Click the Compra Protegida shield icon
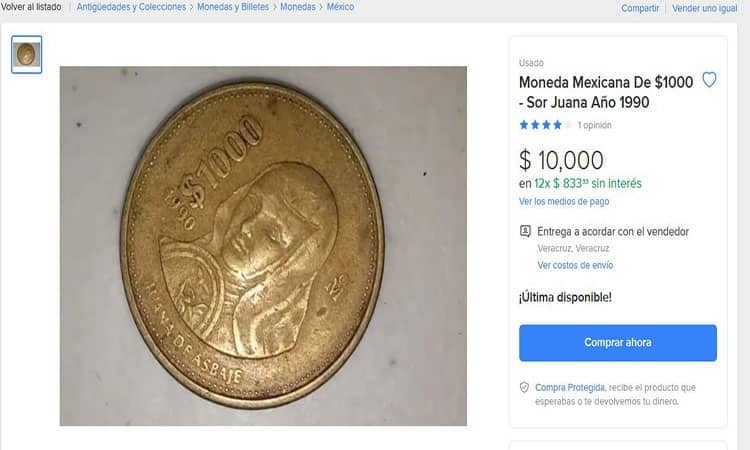This screenshot has height=450, width=750. click(524, 387)
